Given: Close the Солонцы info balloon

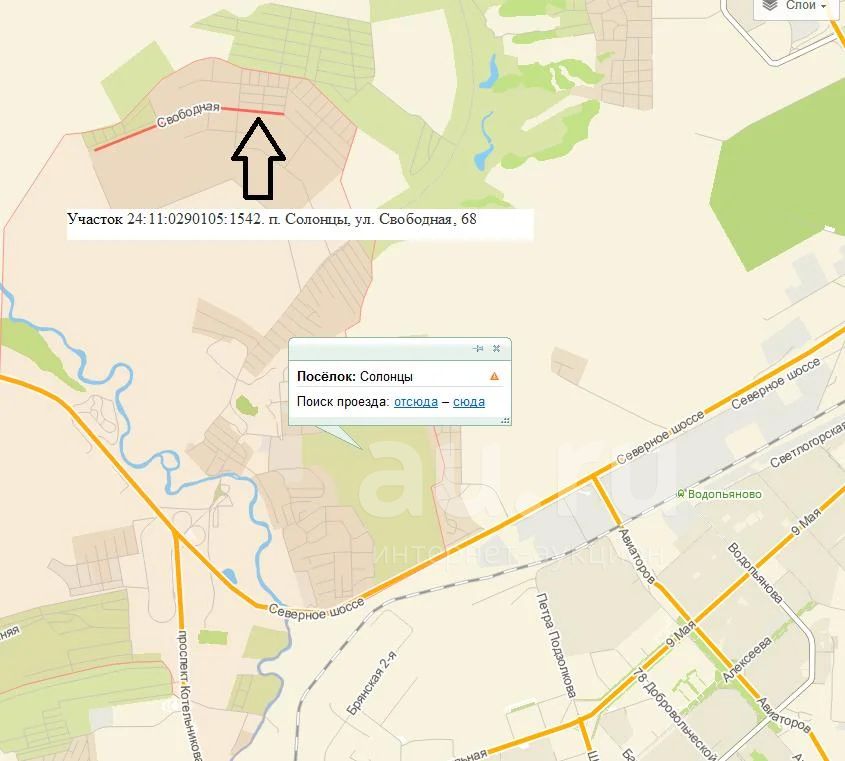Looking at the screenshot, I should [x=496, y=349].
